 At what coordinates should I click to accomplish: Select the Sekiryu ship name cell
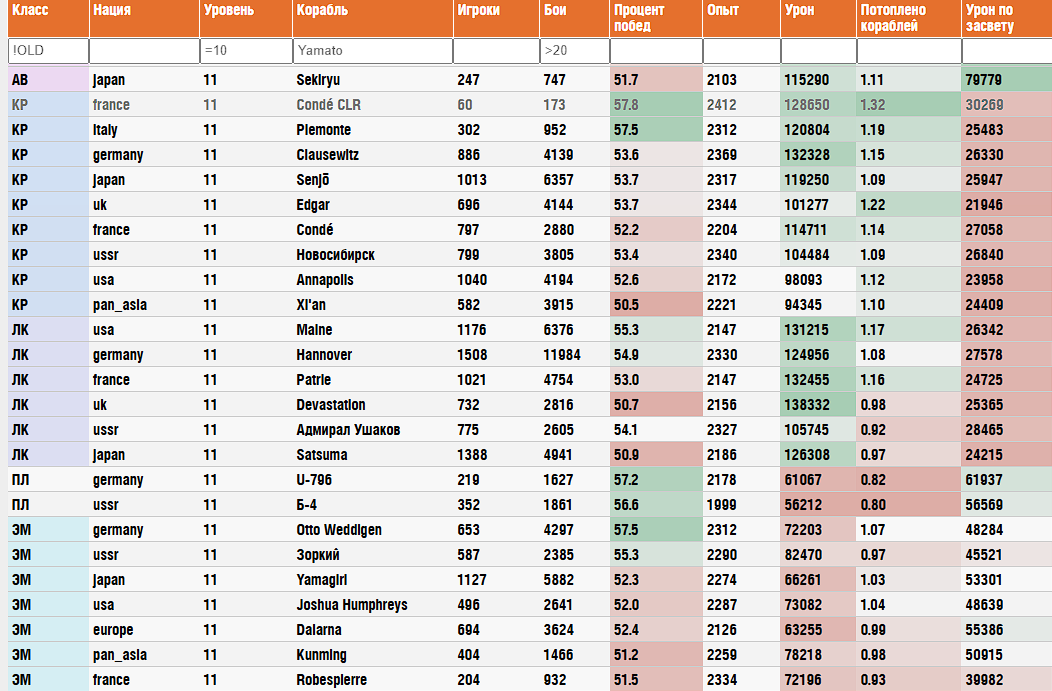click(318, 80)
